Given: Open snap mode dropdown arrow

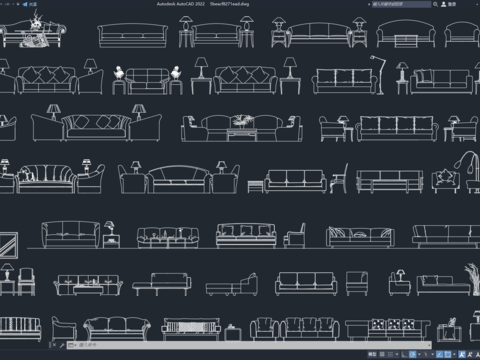Looking at the screenshot, I should pyautogui.click(x=397, y=354).
